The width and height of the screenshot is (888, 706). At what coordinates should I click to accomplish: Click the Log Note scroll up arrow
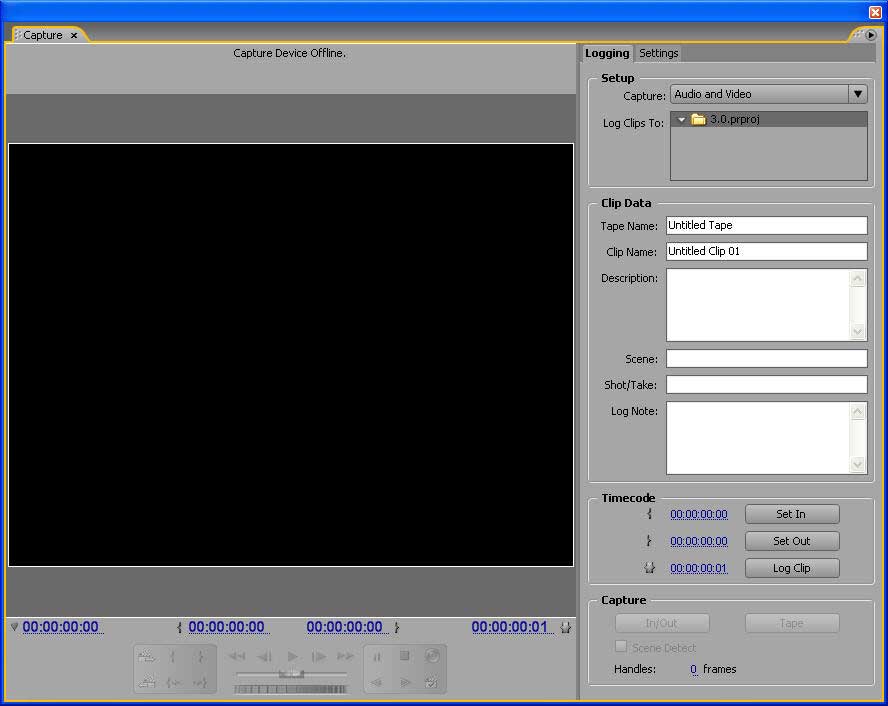(858, 412)
